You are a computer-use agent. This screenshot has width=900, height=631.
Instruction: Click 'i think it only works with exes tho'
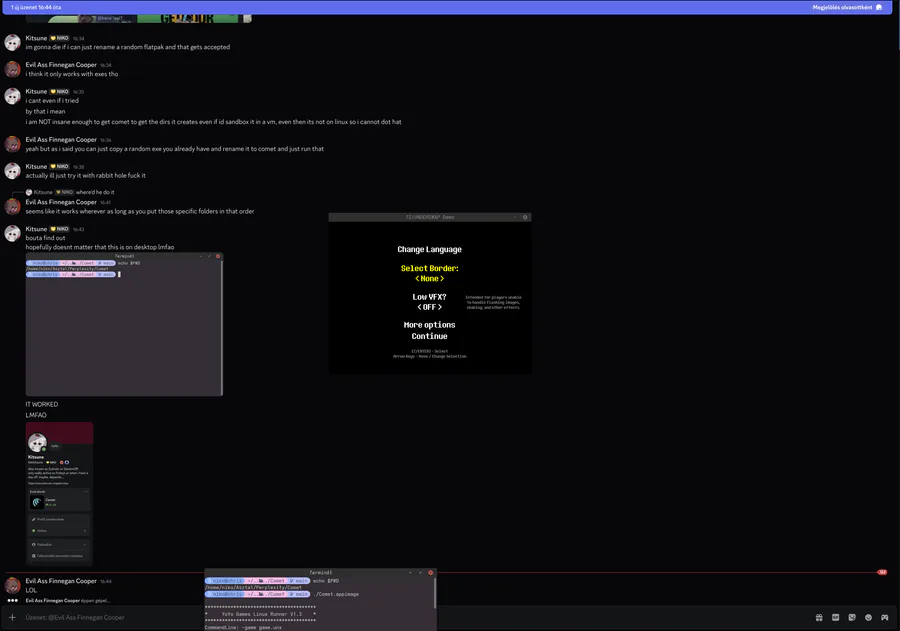(x=72, y=74)
